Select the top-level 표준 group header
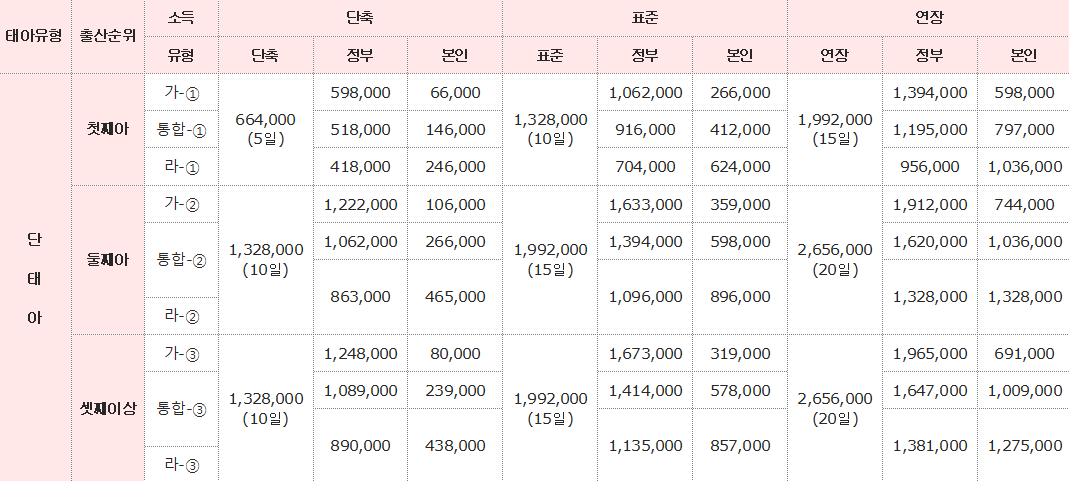The width and height of the screenshot is (1069, 481). (x=645, y=18)
